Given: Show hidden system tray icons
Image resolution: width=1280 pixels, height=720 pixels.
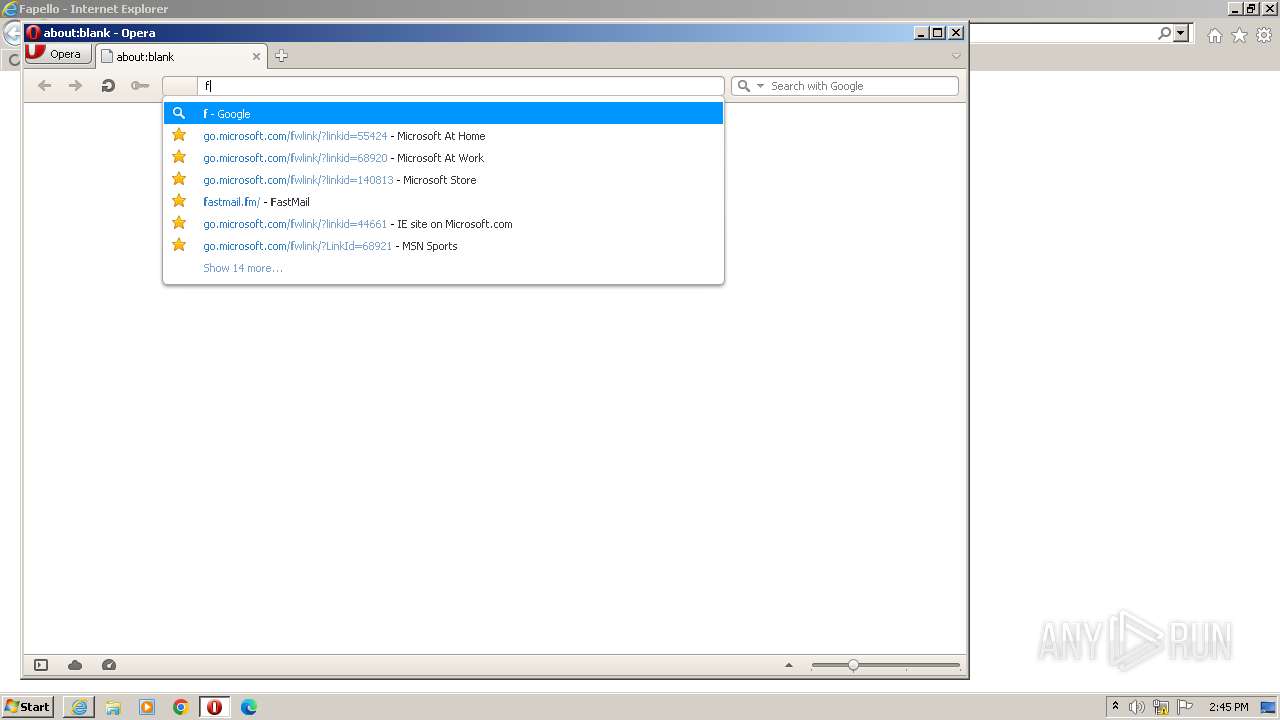Looking at the screenshot, I should (1115, 707).
